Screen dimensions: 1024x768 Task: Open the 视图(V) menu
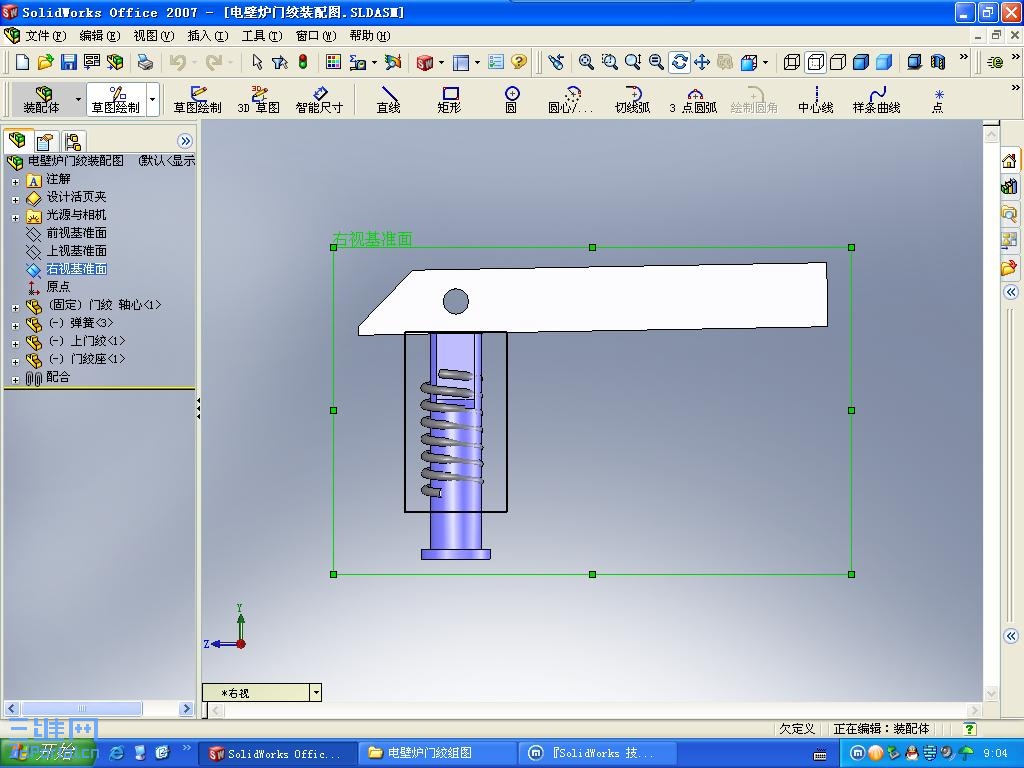coord(154,35)
